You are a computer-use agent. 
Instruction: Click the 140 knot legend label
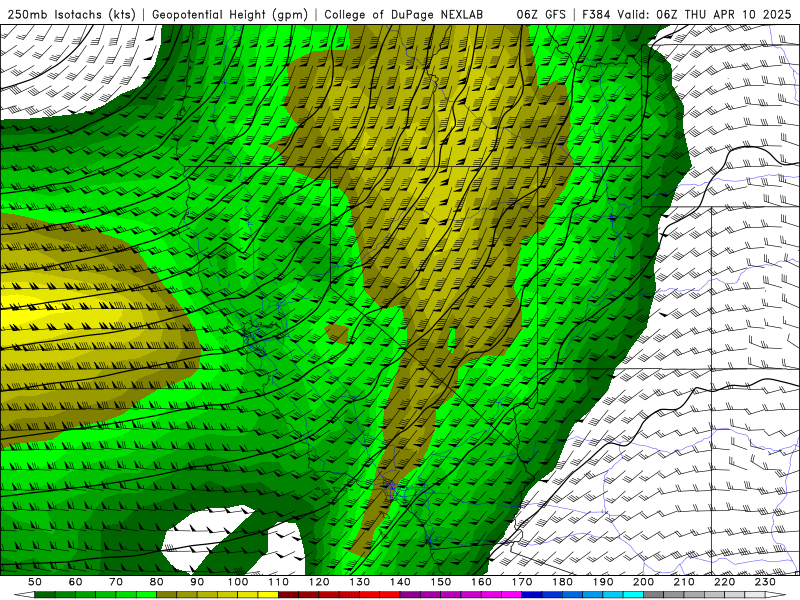pos(400,582)
